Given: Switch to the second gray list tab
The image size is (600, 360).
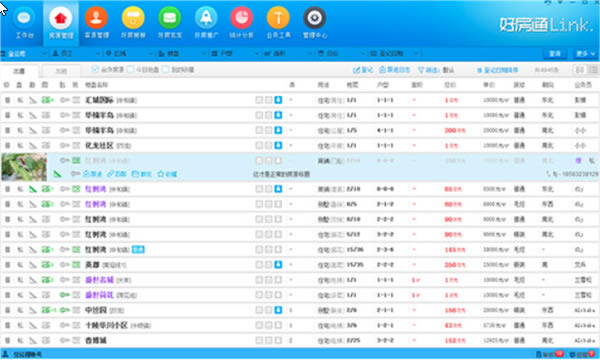Looking at the screenshot, I should pyautogui.click(x=61, y=71).
